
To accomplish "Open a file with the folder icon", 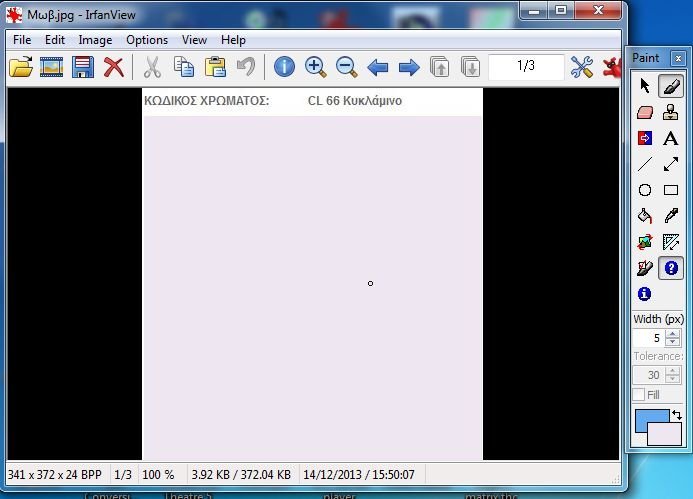I will [x=21, y=67].
